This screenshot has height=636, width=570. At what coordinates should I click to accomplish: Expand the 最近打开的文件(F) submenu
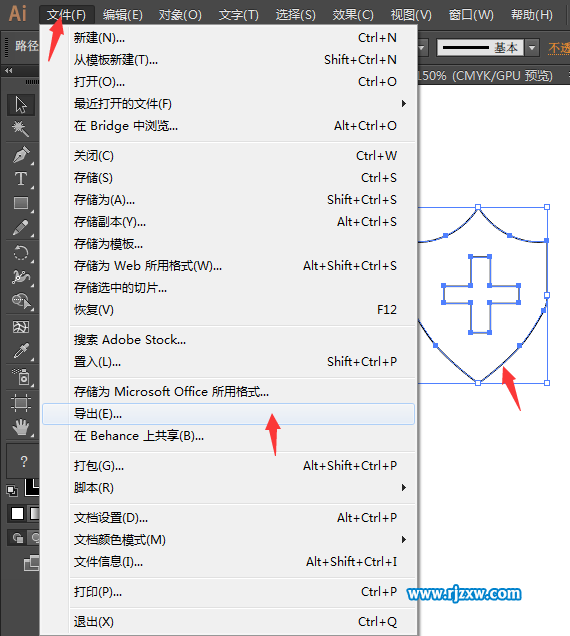229,104
